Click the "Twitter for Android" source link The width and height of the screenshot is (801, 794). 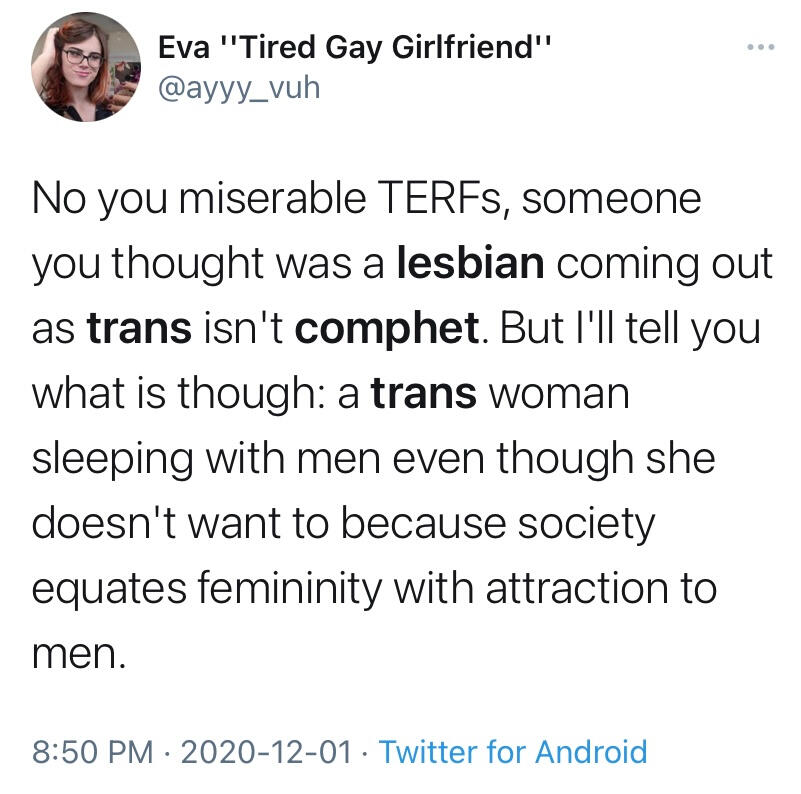(513, 751)
